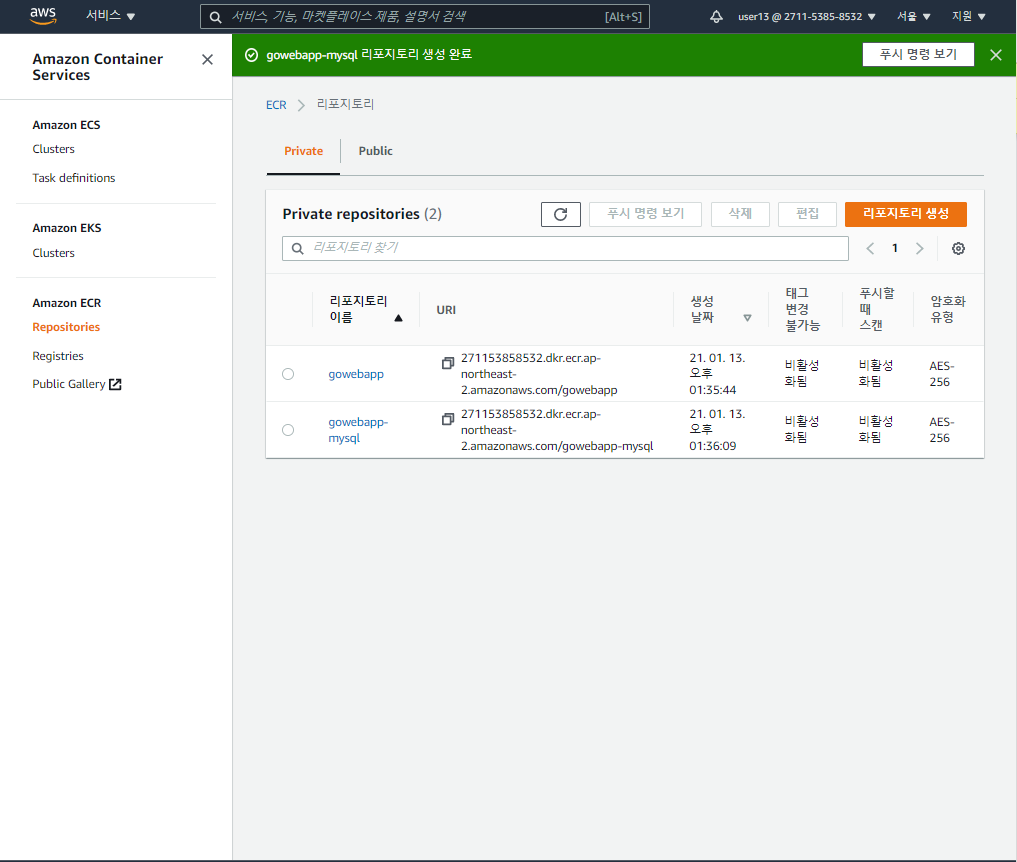Click the 01:35:44 creation date cell
The width and height of the screenshot is (1017, 862).
coord(717,374)
